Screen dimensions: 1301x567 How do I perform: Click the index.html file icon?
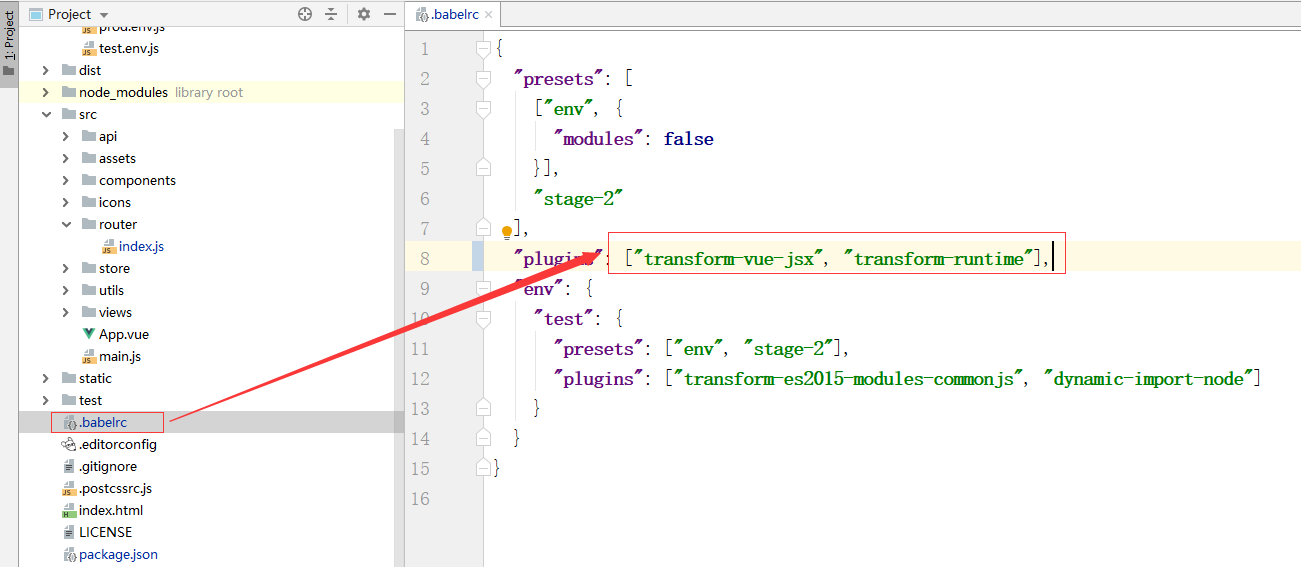click(x=69, y=511)
